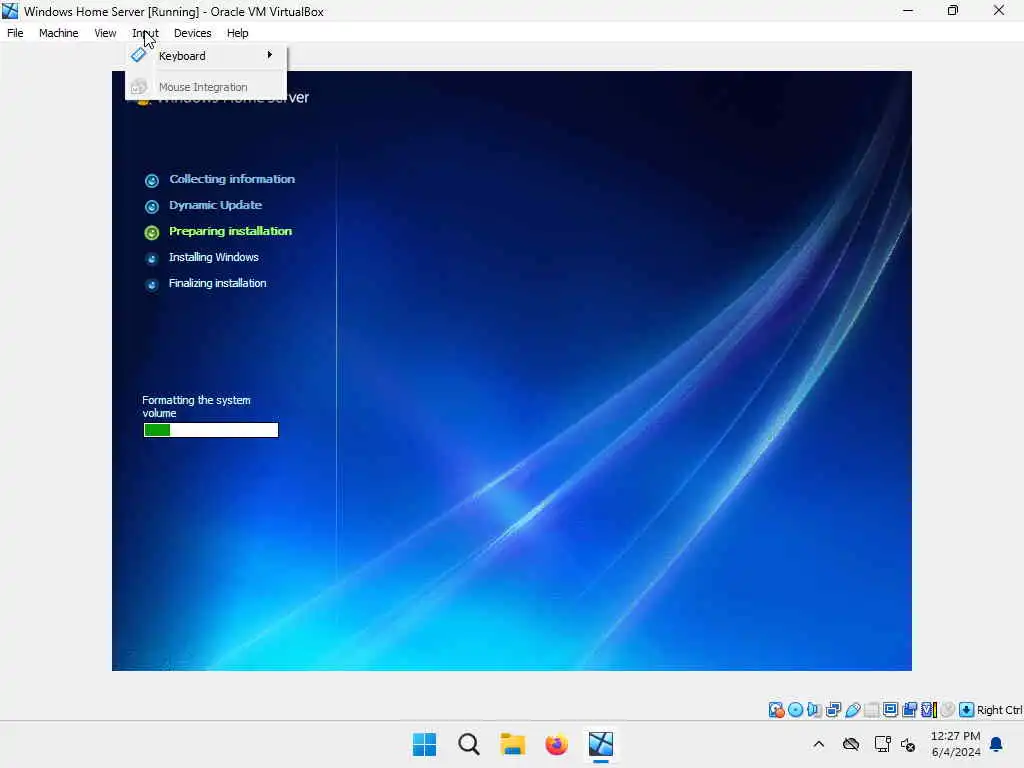1024x768 pixels.
Task: Click the VirtualBox icon in the title bar
Action: click(x=10, y=11)
